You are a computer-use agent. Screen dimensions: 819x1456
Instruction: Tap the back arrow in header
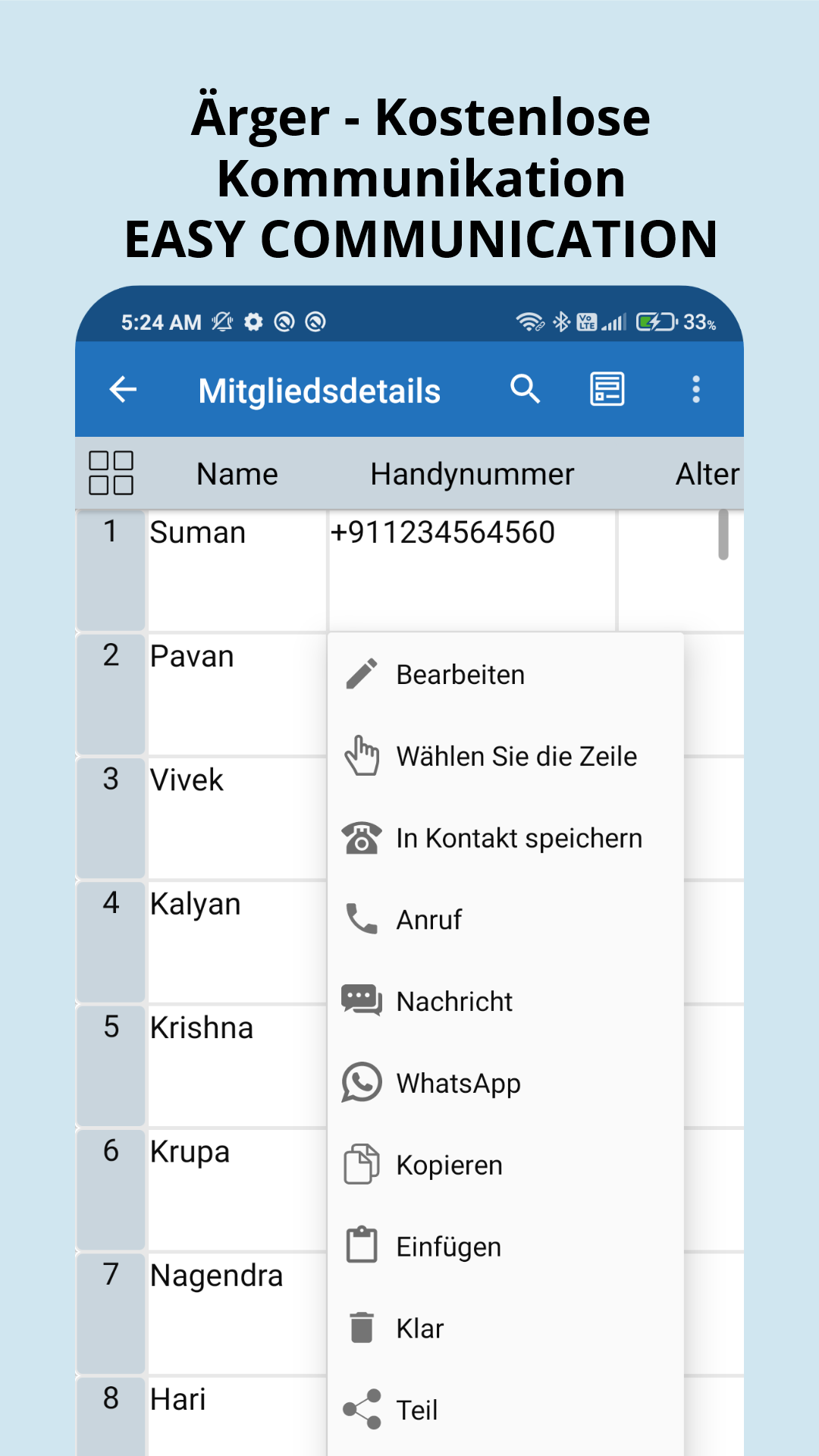point(123,390)
